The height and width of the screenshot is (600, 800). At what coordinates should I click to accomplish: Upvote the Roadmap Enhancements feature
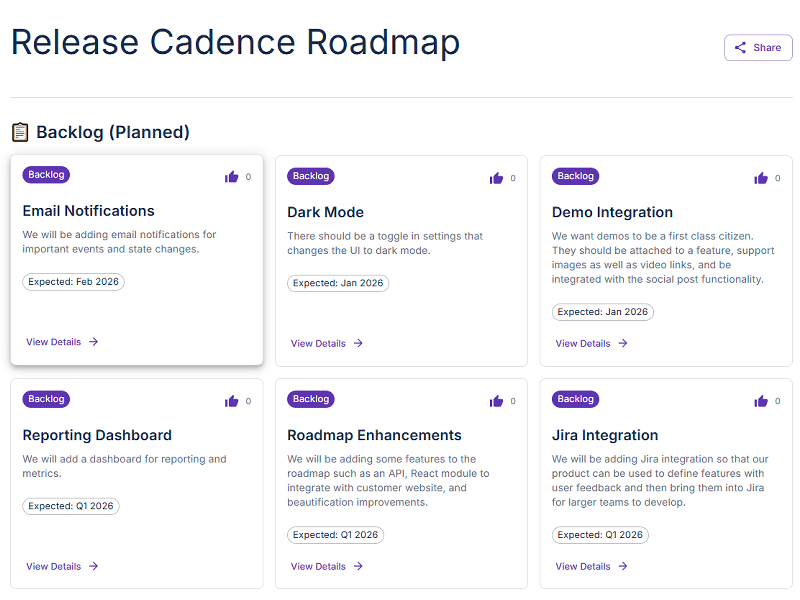point(497,400)
